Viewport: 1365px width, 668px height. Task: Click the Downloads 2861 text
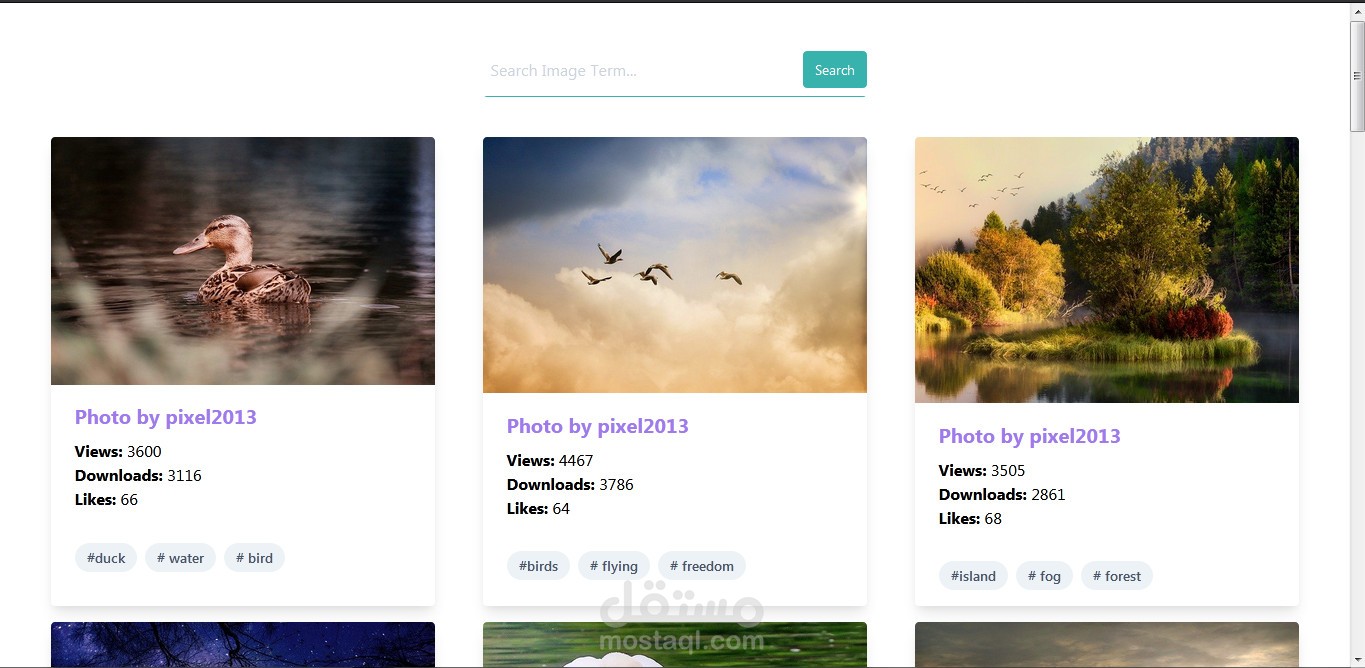1002,495
